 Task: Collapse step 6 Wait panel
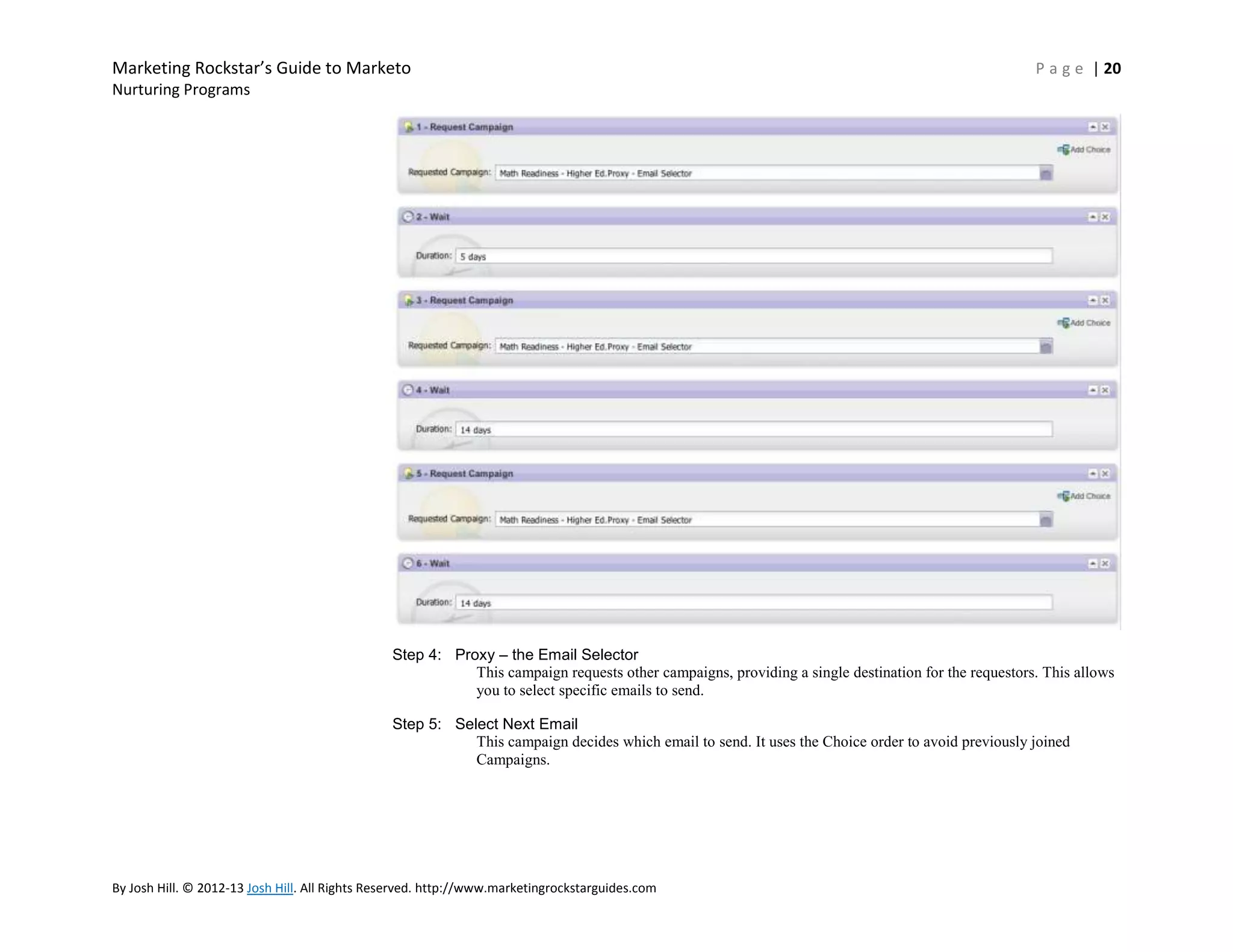click(x=1093, y=563)
